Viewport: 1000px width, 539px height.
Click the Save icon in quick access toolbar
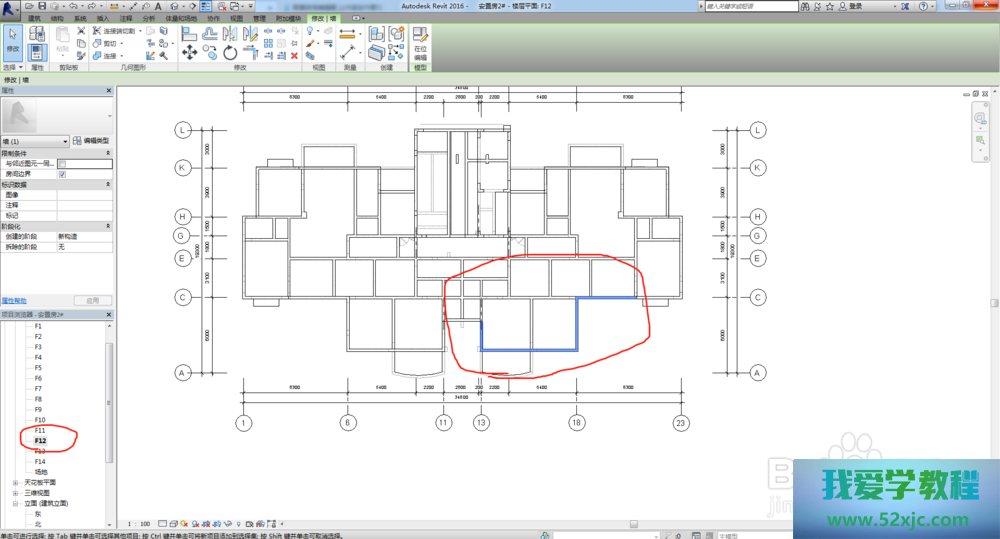click(x=44, y=6)
